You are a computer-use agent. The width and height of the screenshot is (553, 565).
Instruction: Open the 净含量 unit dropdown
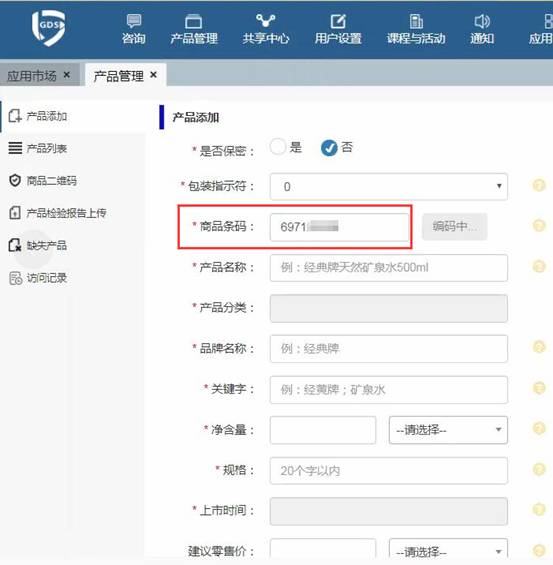pyautogui.click(x=448, y=430)
